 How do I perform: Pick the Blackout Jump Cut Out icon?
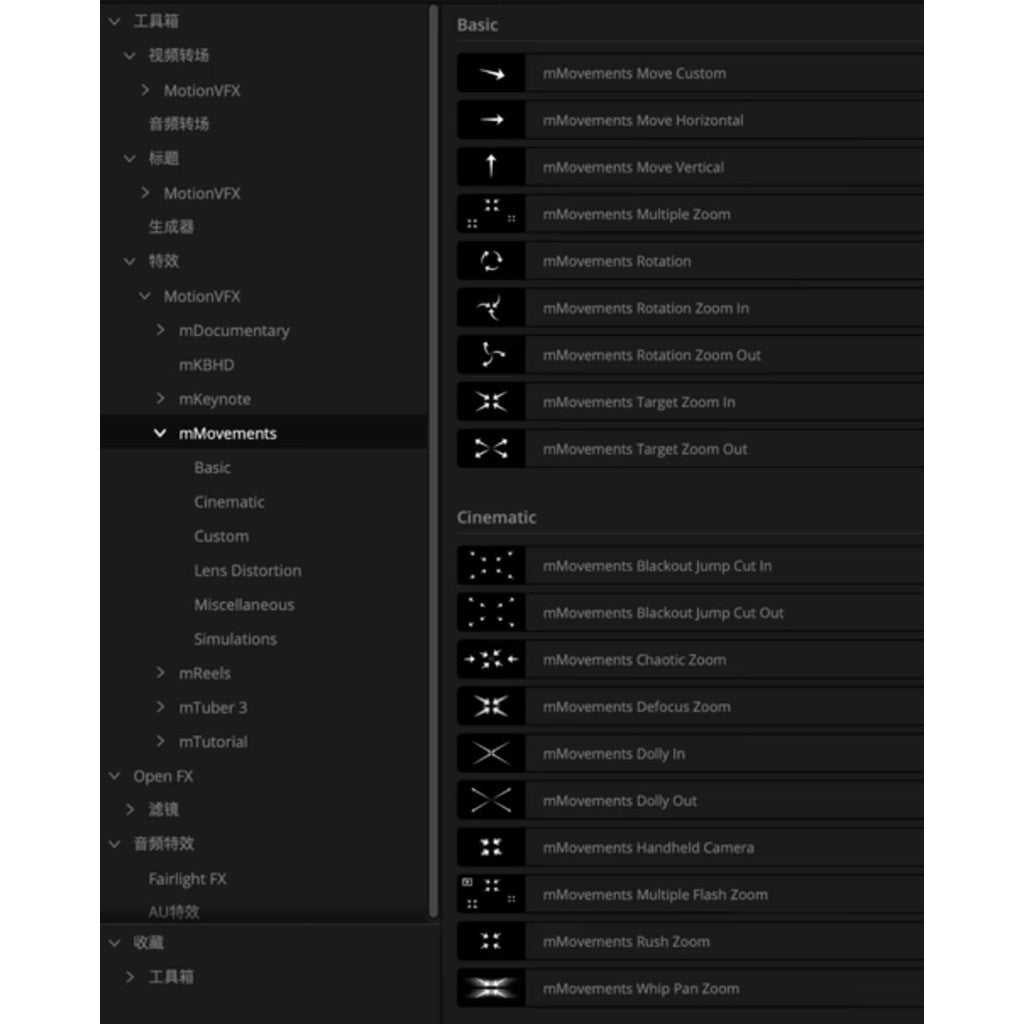tap(491, 613)
